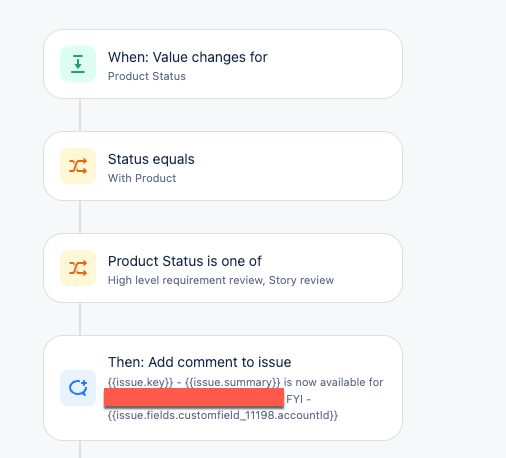
Task: Click the shuffle icon next to Product Status is one of
Action: pyautogui.click(x=78, y=268)
